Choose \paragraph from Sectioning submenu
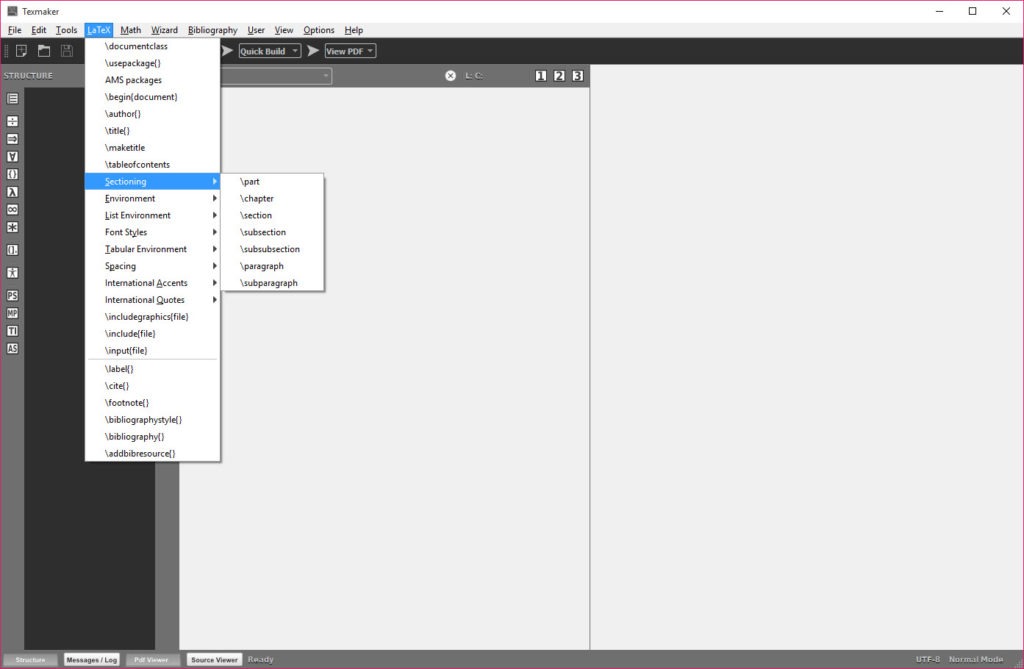Screen dimensions: 1024x669 [x=272, y=267]
